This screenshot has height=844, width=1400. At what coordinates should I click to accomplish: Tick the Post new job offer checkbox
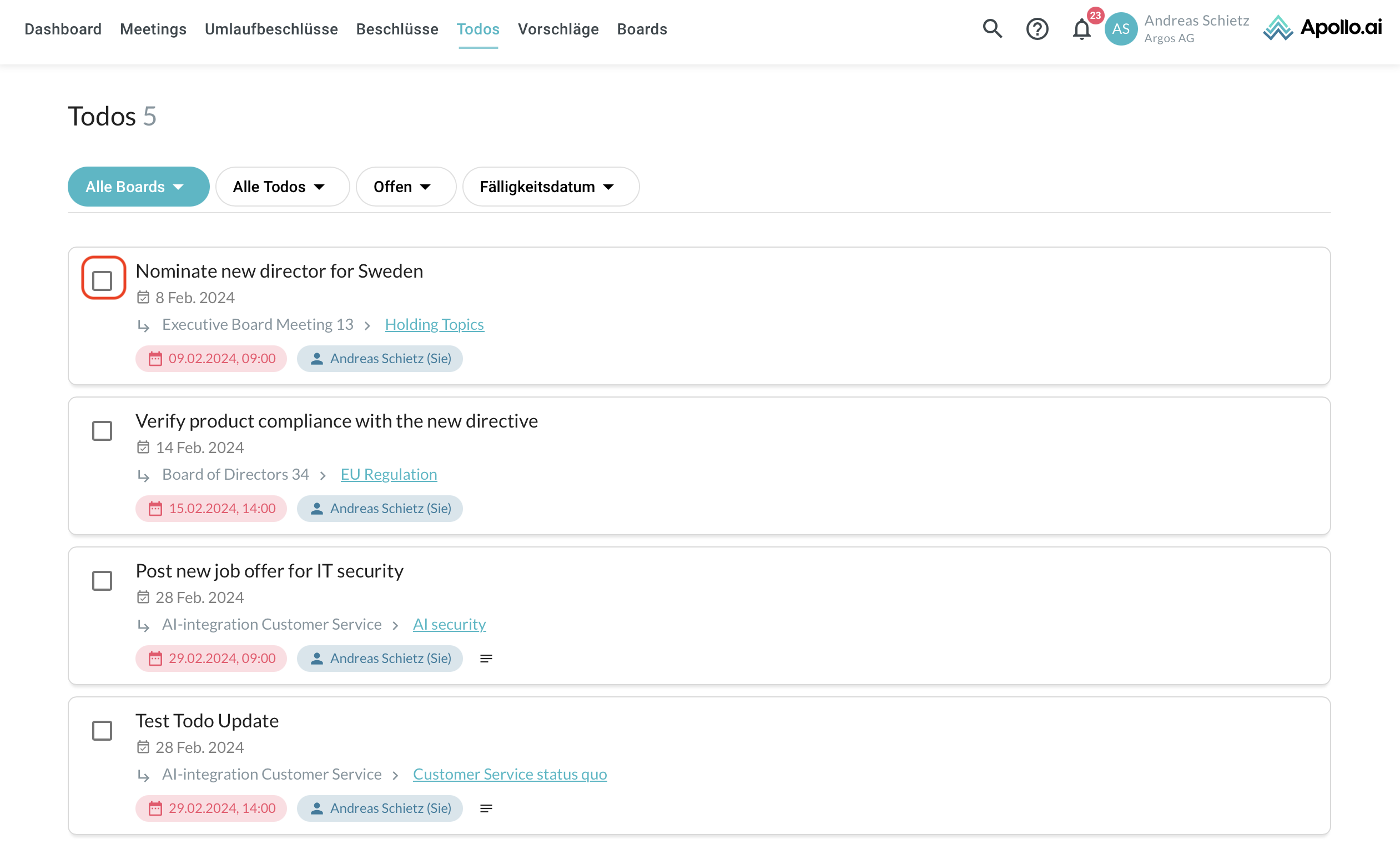(102, 581)
